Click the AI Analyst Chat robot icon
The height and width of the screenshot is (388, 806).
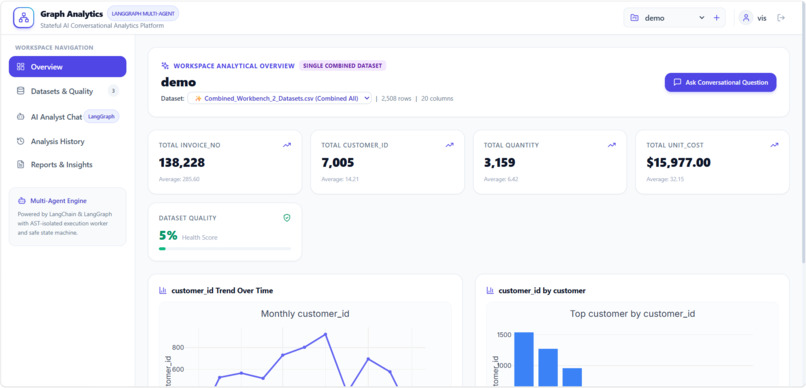[21, 117]
